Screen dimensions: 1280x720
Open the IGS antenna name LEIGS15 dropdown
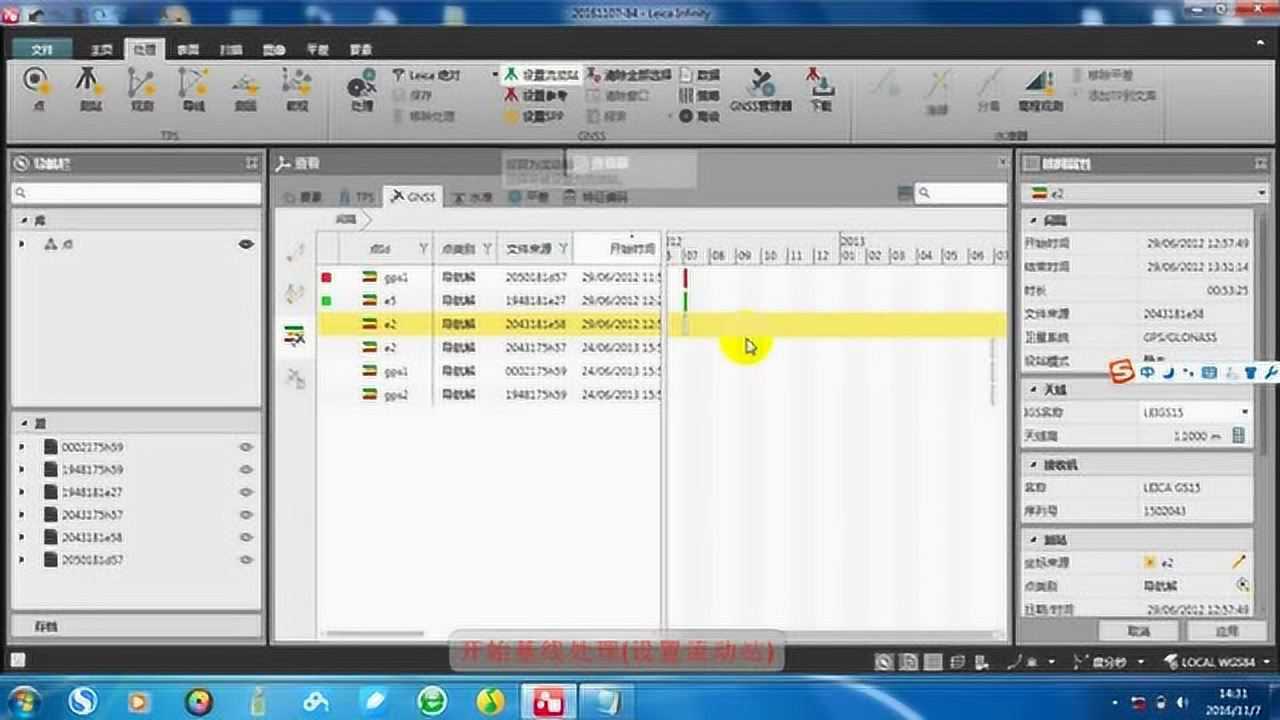click(1245, 411)
